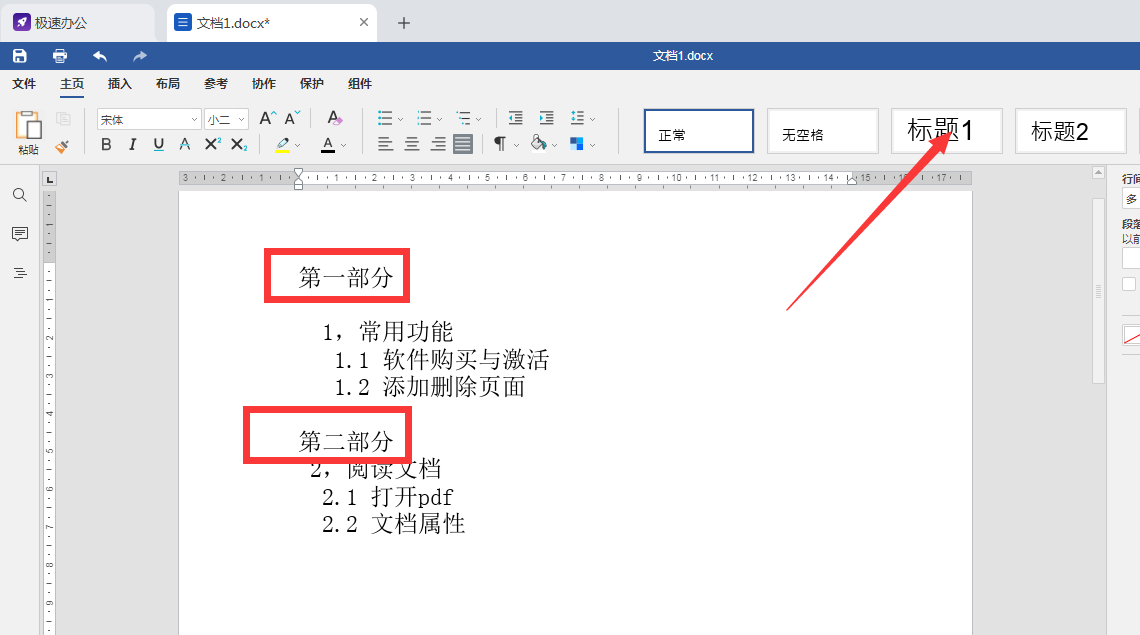Expand multilevel list style arrow
The image size is (1140, 635).
click(478, 119)
